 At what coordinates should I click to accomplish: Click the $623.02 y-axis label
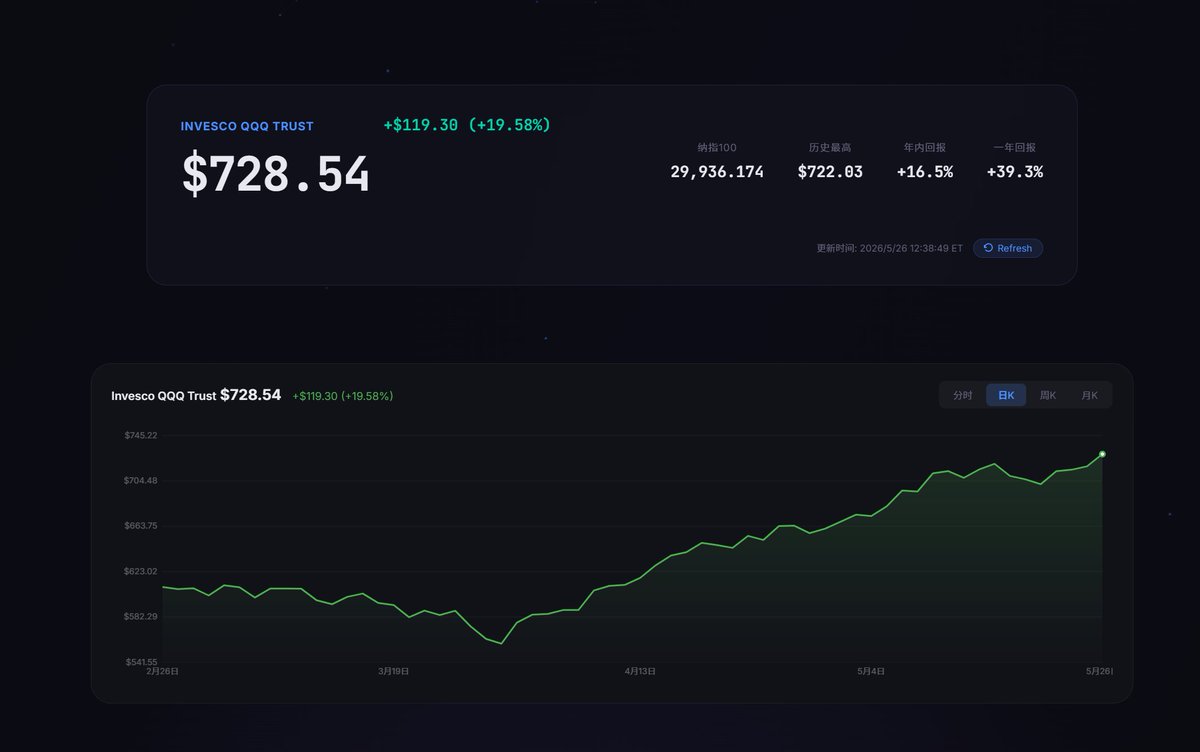140,571
